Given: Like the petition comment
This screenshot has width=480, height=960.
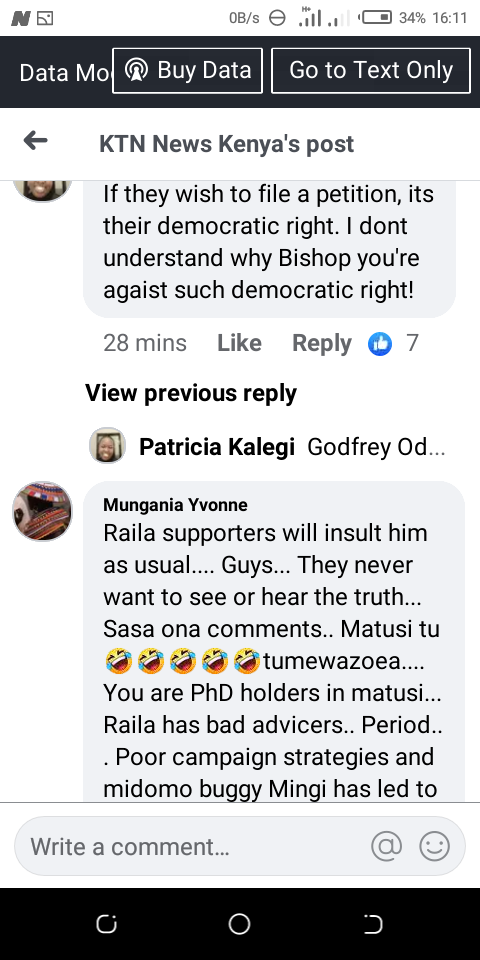Looking at the screenshot, I should 239,343.
